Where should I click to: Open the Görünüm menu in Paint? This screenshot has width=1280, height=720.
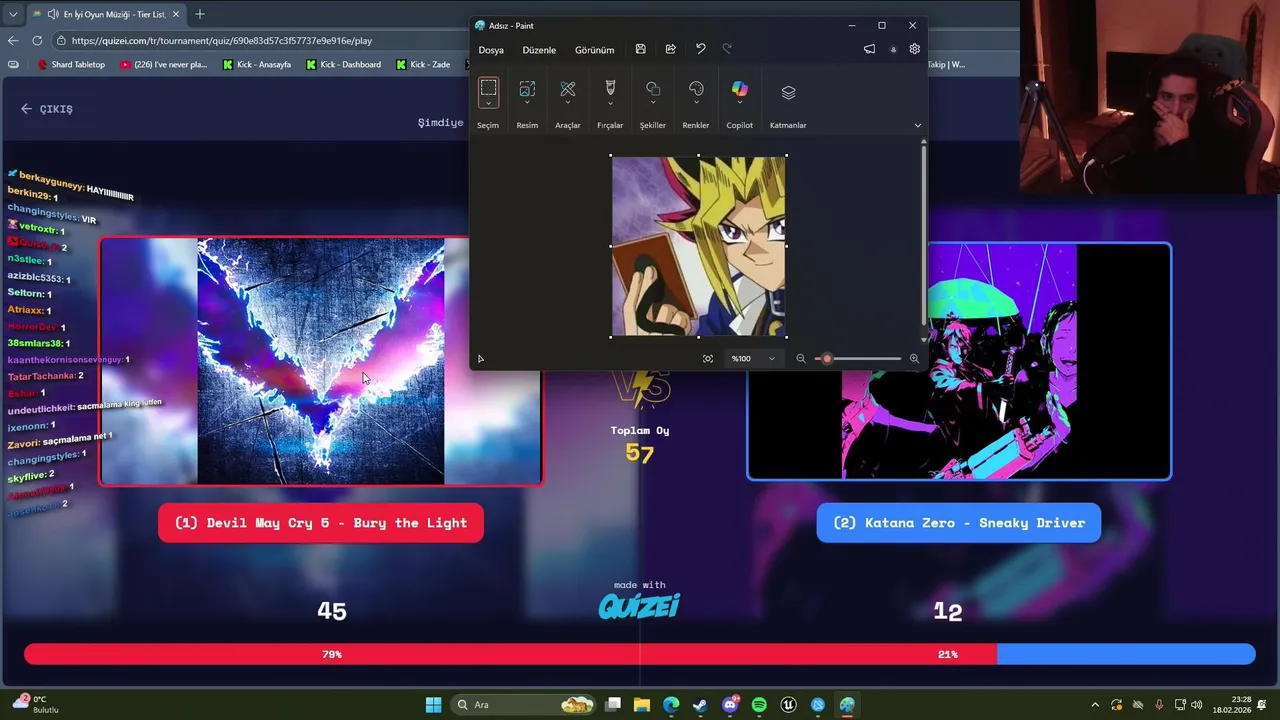(x=594, y=50)
